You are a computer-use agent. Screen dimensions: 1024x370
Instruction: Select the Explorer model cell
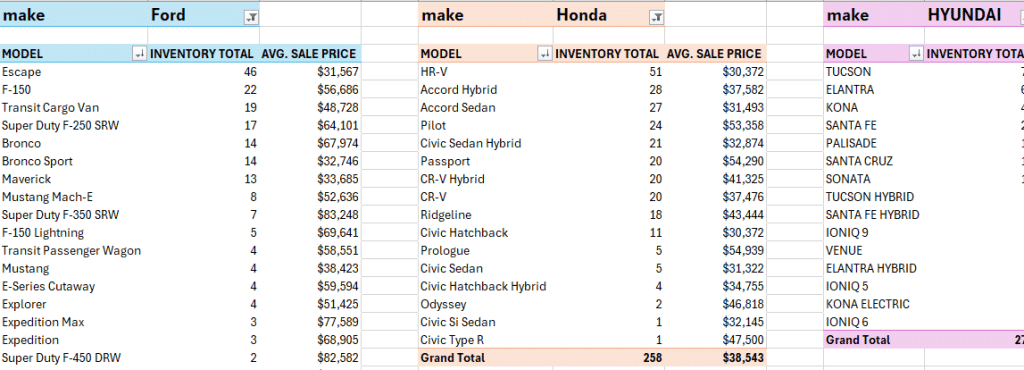[x=74, y=304]
